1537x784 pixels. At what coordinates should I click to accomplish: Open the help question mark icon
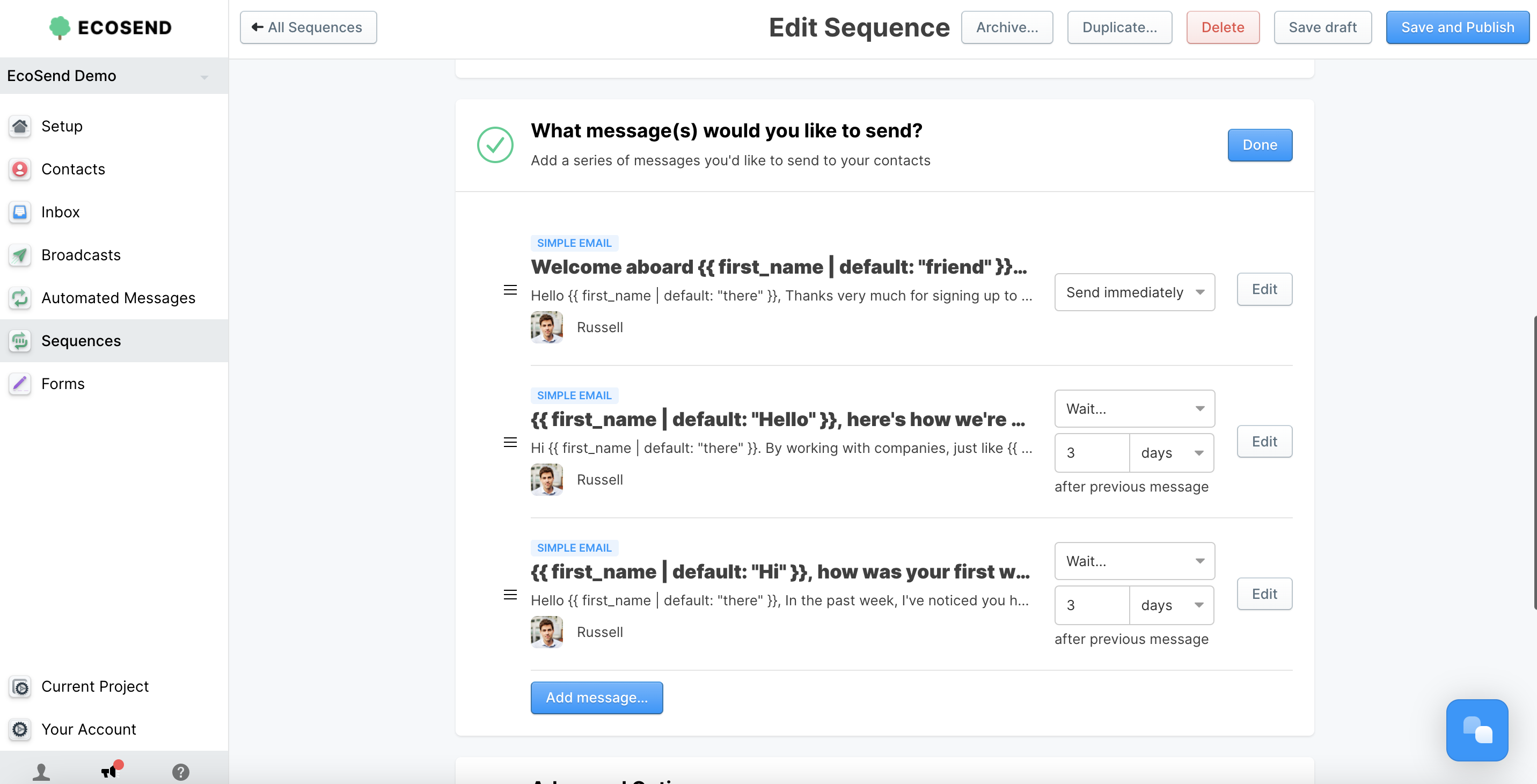tap(181, 772)
